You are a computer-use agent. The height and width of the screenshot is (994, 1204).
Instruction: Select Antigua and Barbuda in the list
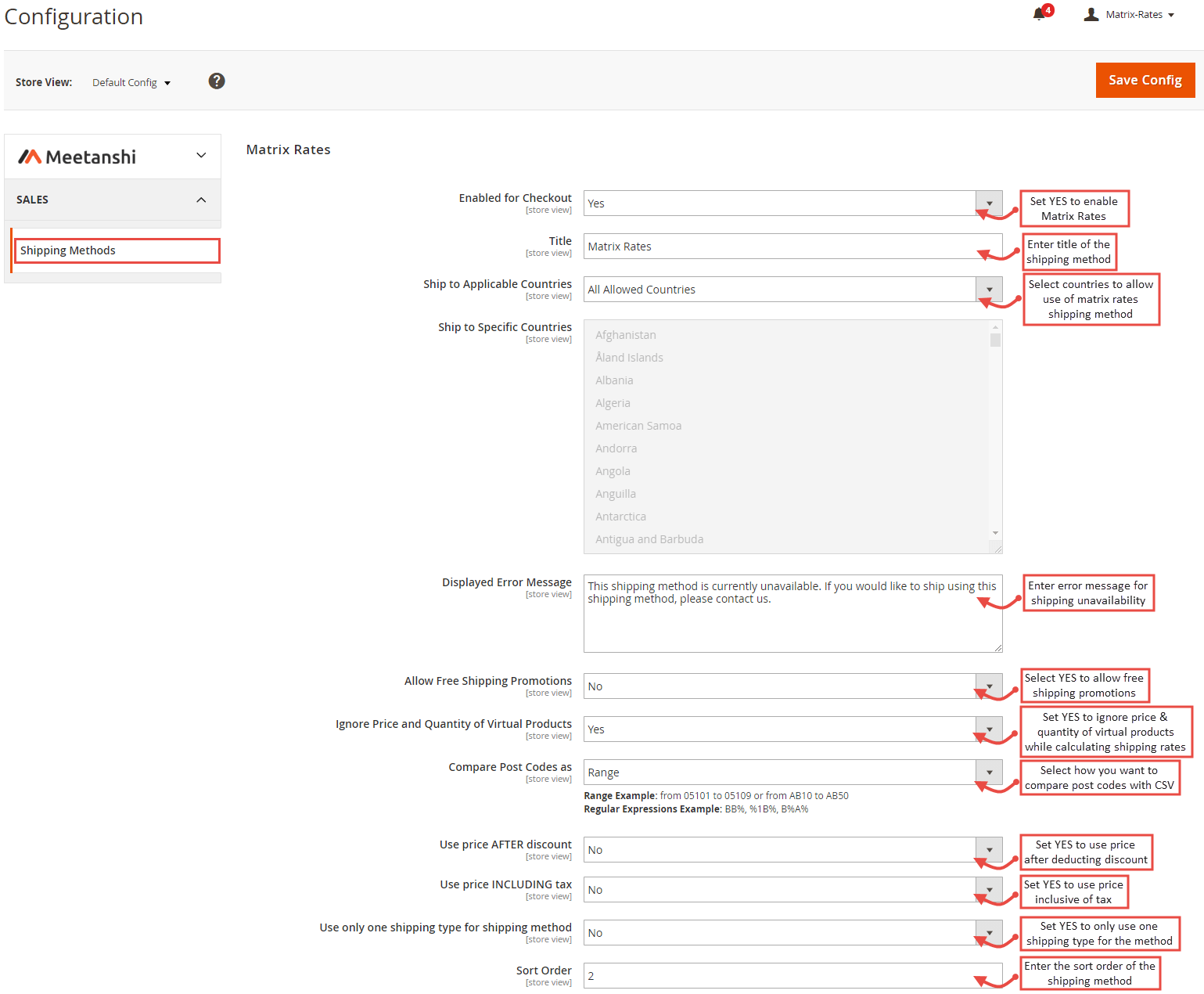[x=649, y=539]
